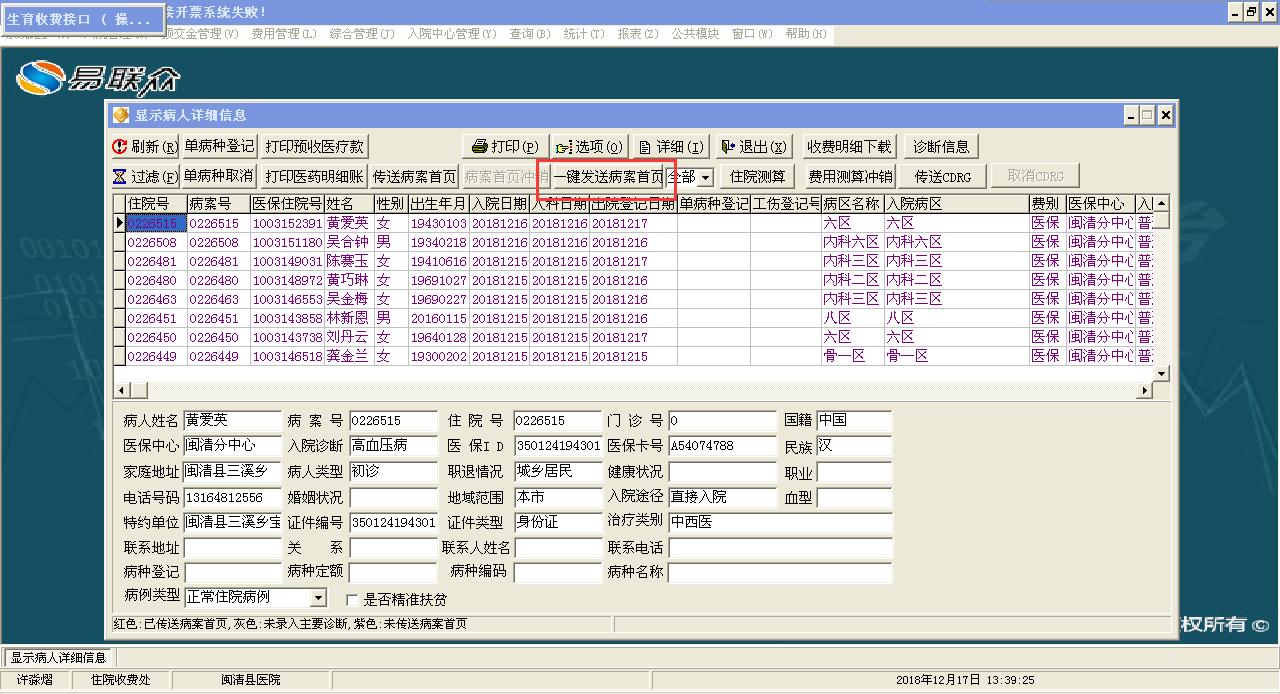Click the table's vertical scrollbar down arrow
The height and width of the screenshot is (694, 1280).
coord(1162,373)
